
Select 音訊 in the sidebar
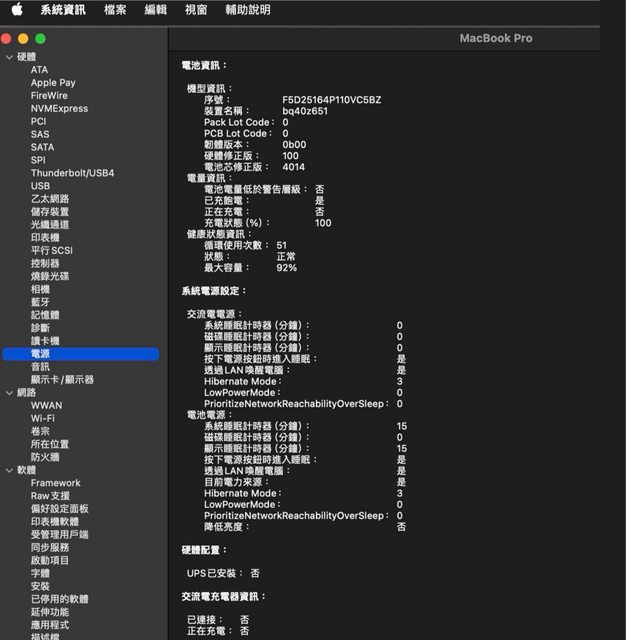tap(40, 367)
